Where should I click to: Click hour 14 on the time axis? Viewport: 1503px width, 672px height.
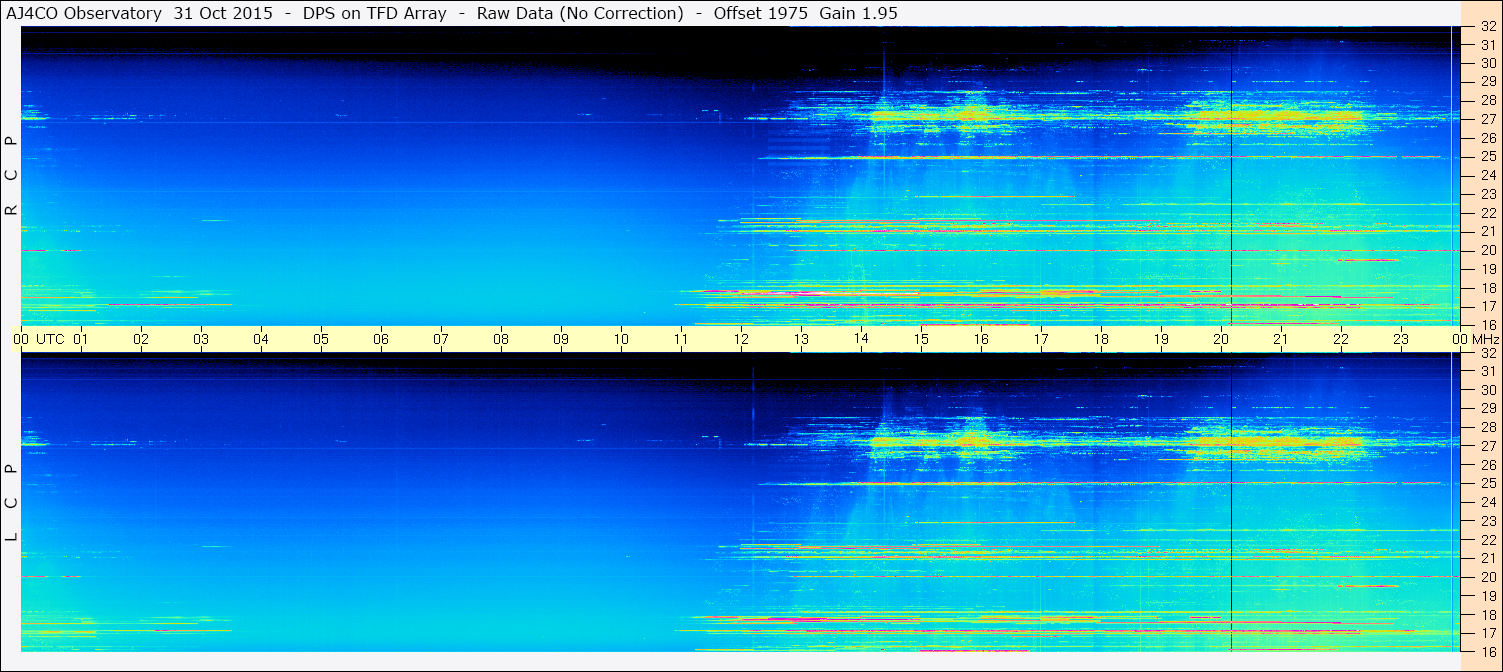861,339
